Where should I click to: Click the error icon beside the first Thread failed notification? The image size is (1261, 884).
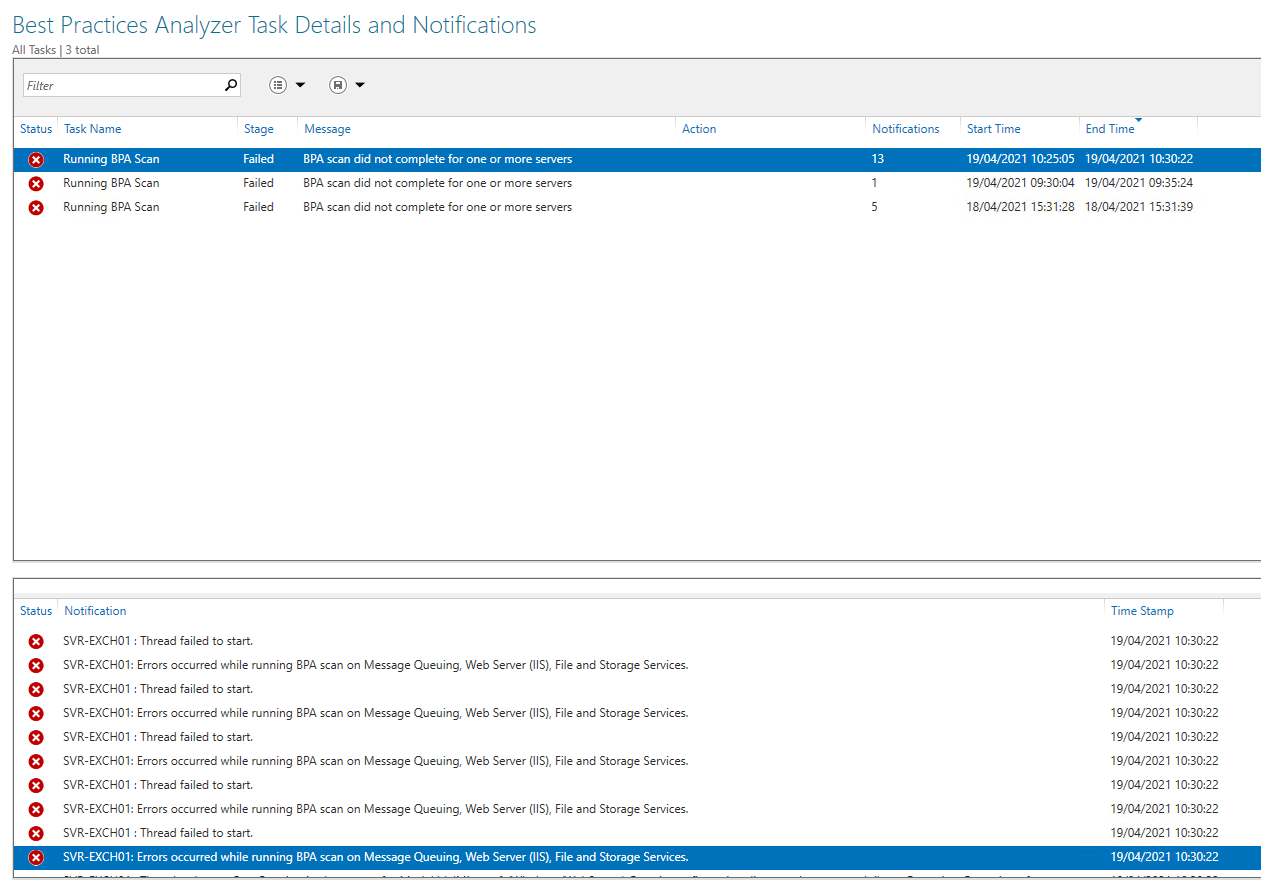click(36, 640)
